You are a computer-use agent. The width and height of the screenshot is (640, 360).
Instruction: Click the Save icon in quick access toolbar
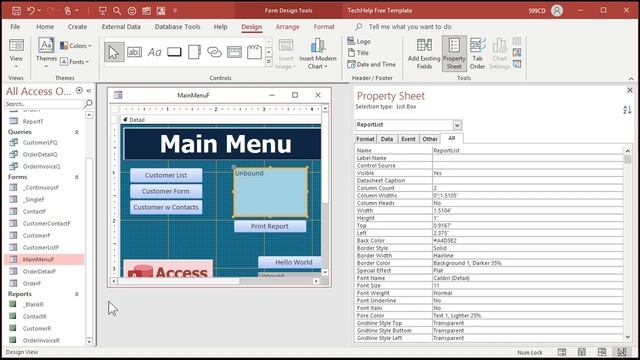click(x=16, y=11)
